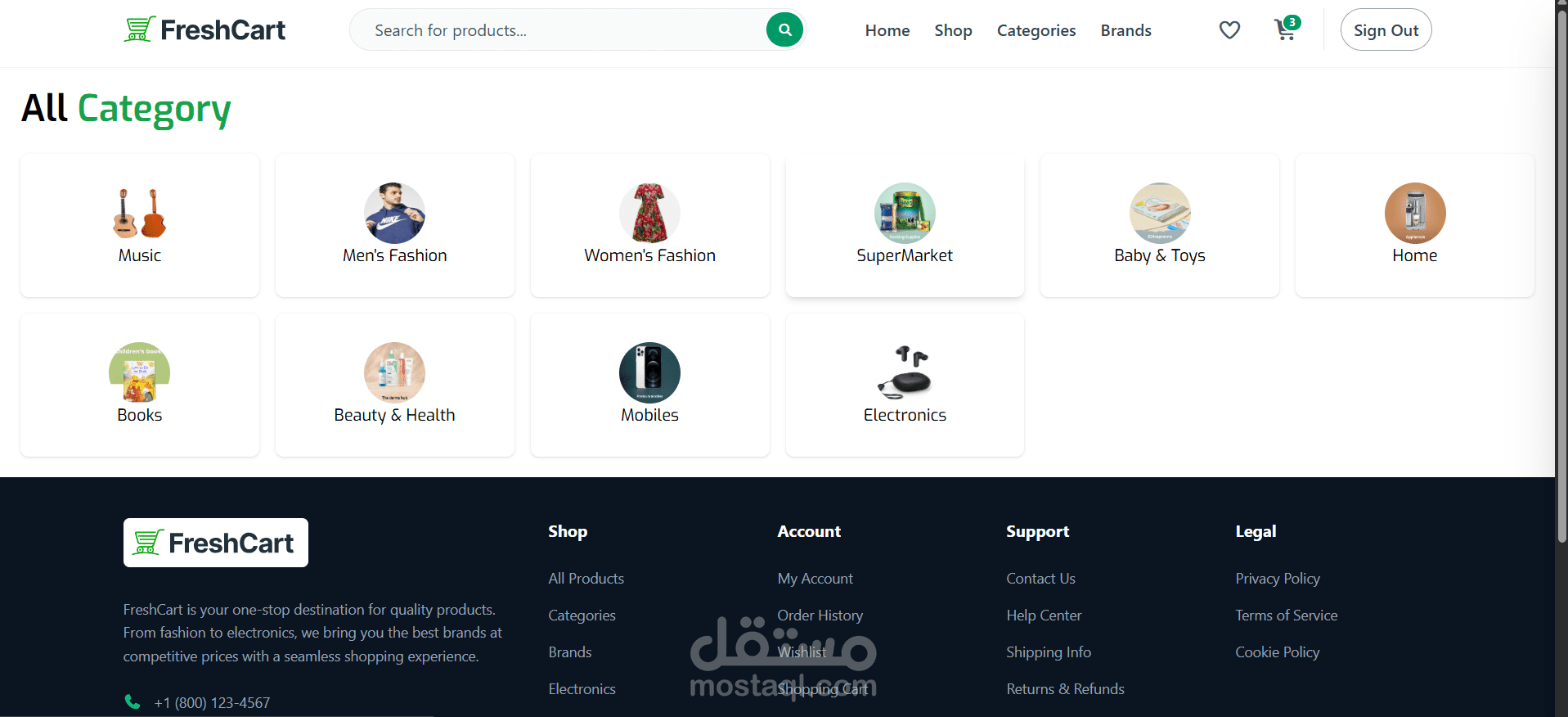Open All Products footer link

[x=586, y=579]
